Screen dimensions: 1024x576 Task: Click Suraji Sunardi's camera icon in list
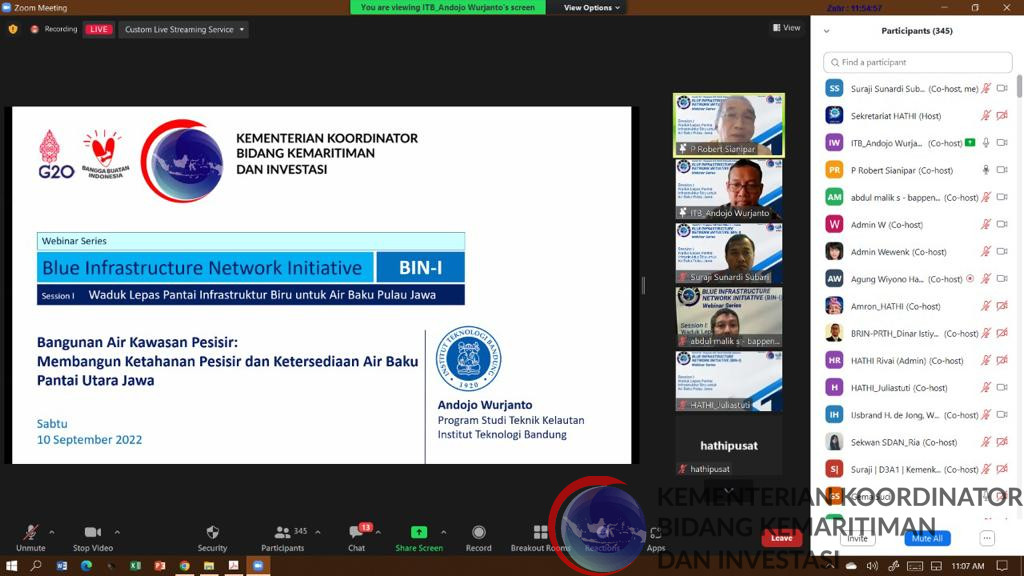tap(1002, 88)
